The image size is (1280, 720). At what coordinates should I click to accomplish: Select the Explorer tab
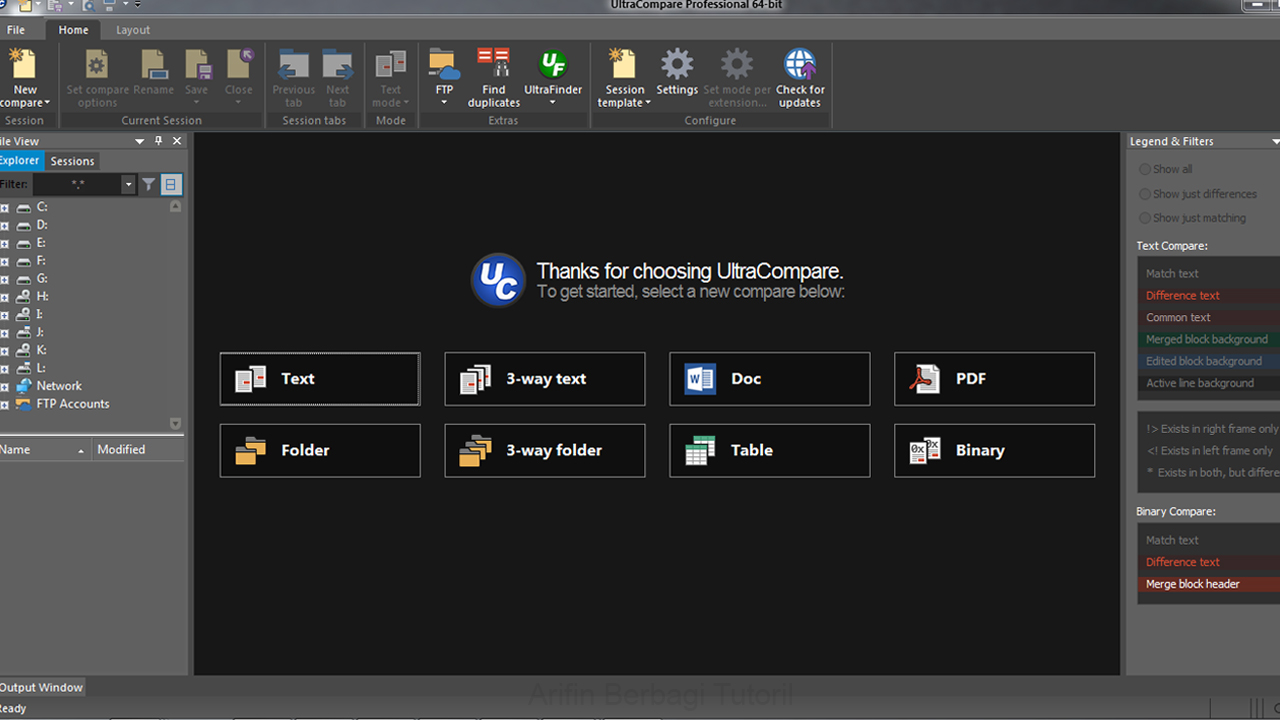click(19, 161)
